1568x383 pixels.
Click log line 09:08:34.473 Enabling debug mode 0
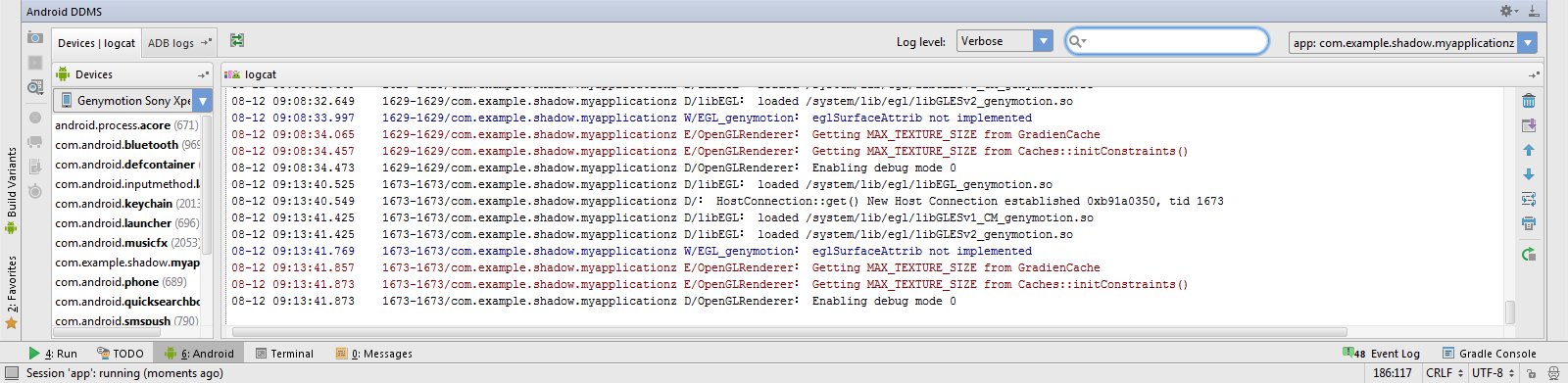(x=594, y=168)
